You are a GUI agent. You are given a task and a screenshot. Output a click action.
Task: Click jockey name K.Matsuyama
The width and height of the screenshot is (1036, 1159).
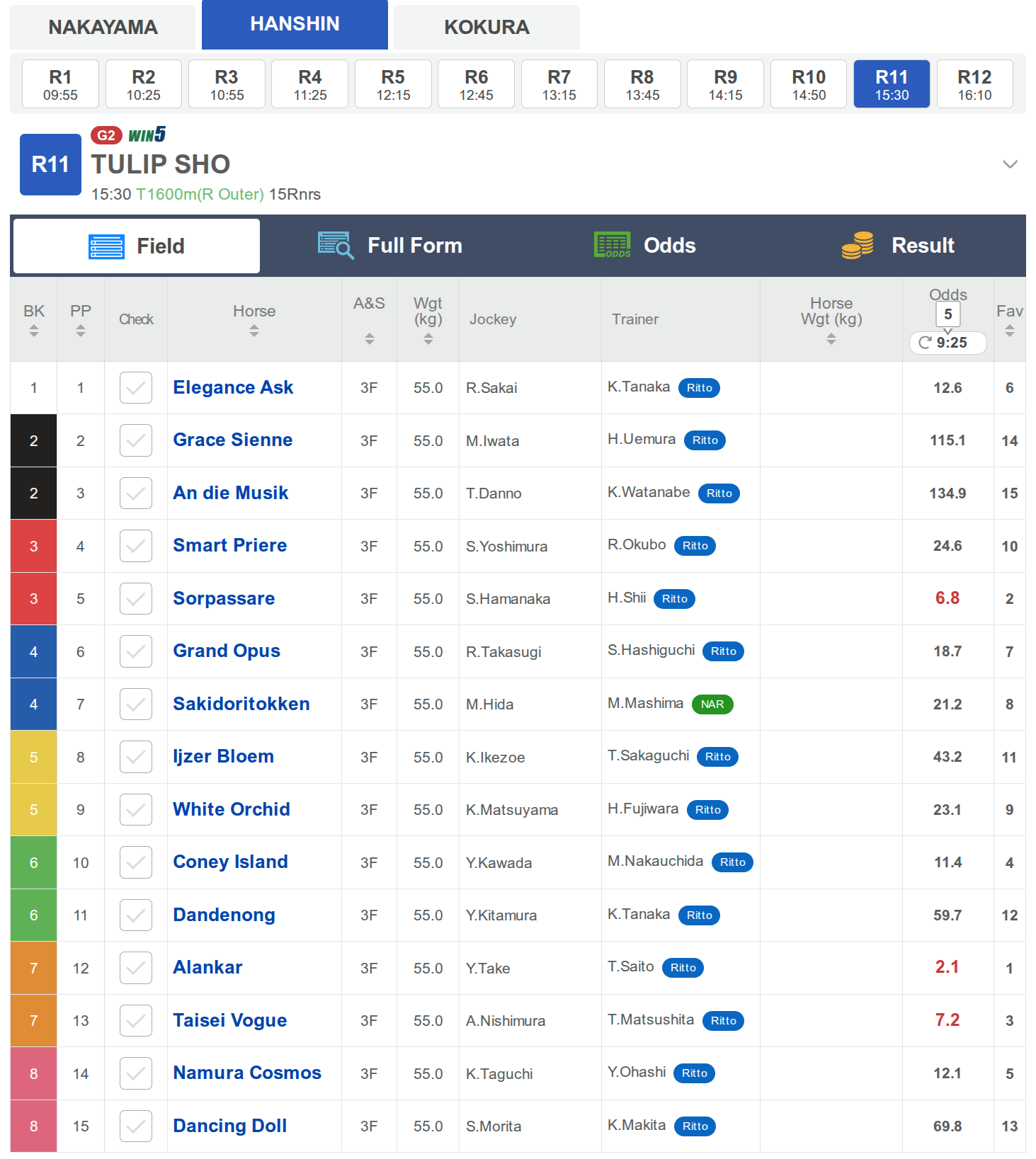point(512,810)
